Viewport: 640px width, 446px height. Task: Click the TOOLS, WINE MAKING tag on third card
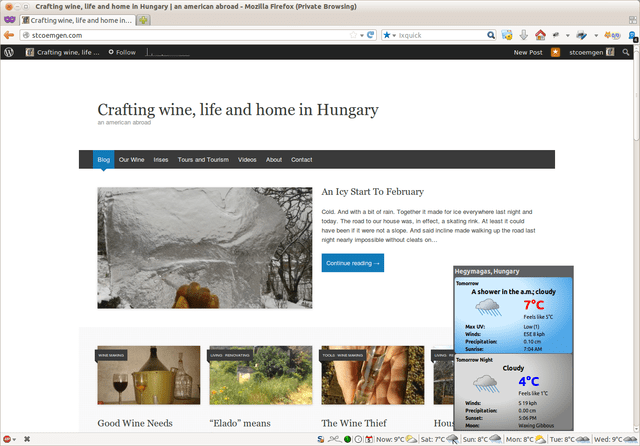coord(342,355)
